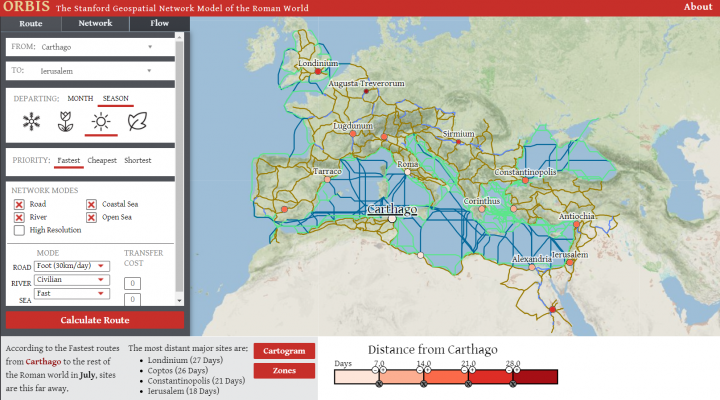The width and height of the screenshot is (720, 400).
Task: Select the autumn leaf season icon
Action: 137,123
